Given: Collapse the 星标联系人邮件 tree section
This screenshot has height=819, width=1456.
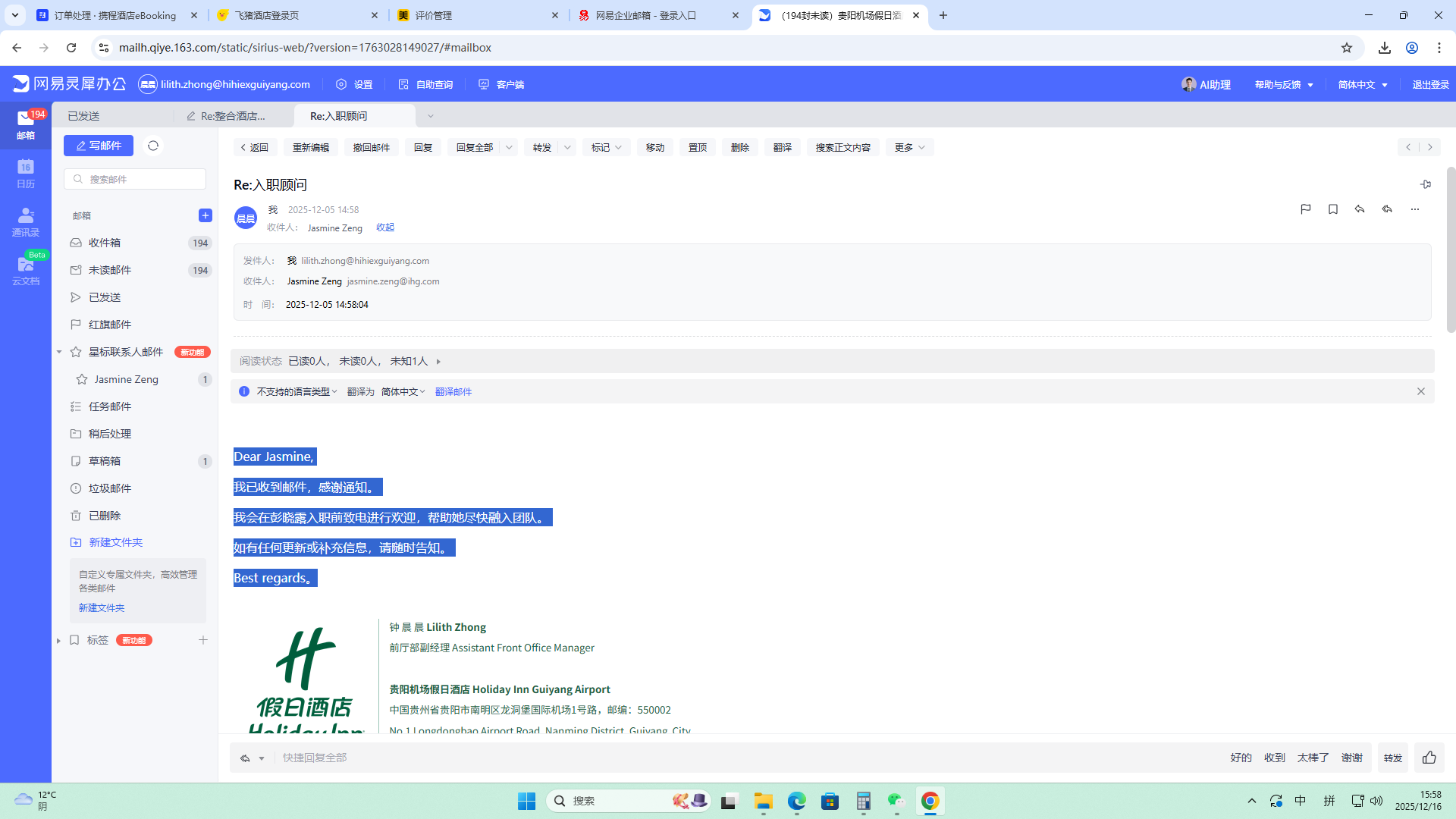Looking at the screenshot, I should click(59, 352).
